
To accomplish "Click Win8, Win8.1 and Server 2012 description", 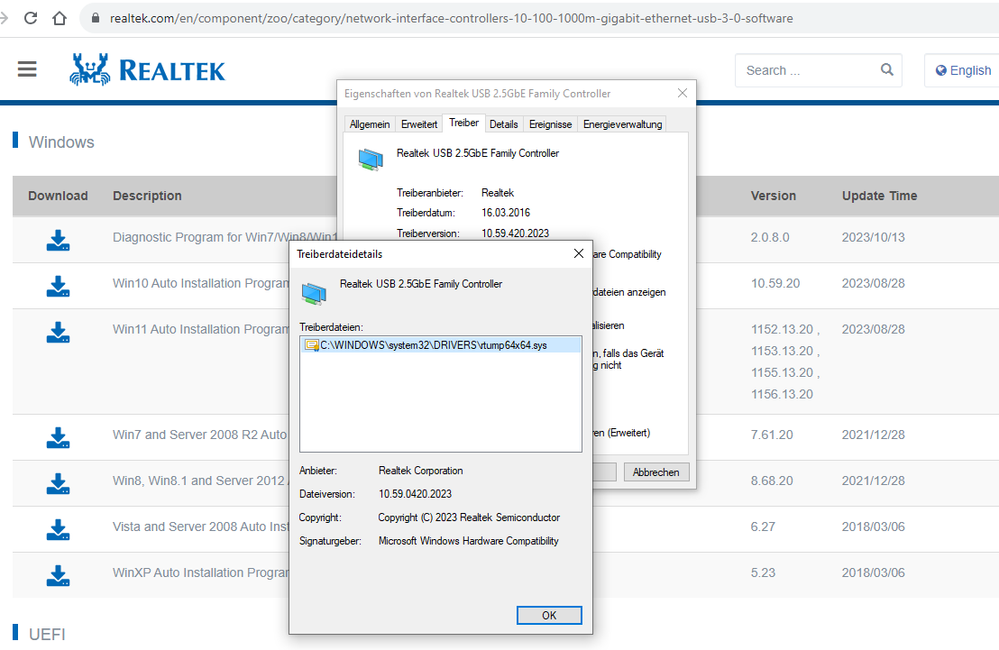I will coord(200,480).
